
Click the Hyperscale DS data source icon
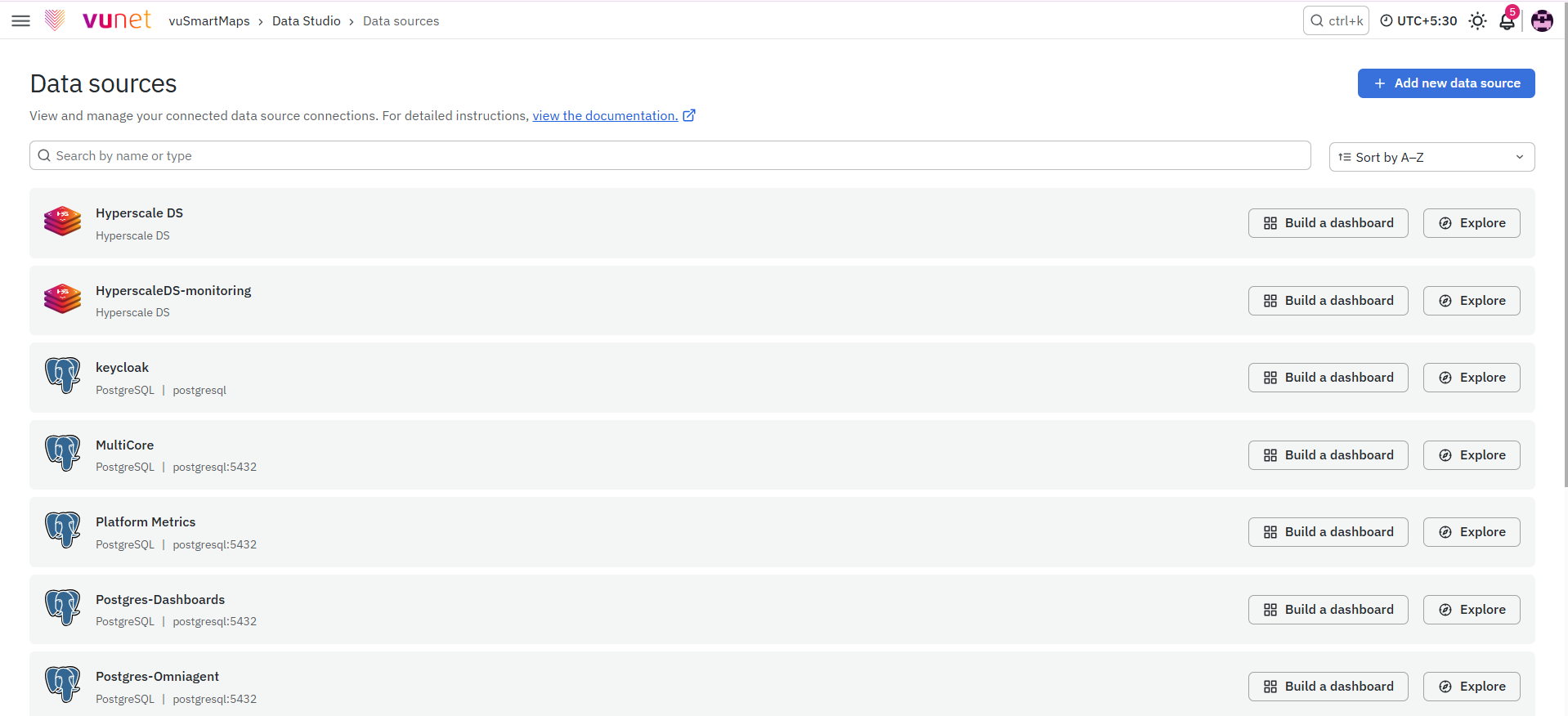coord(63,221)
